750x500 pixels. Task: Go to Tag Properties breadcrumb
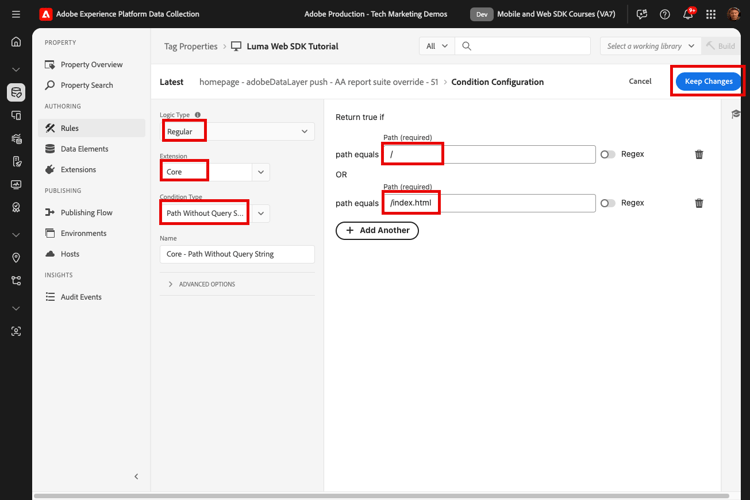pyautogui.click(x=190, y=46)
